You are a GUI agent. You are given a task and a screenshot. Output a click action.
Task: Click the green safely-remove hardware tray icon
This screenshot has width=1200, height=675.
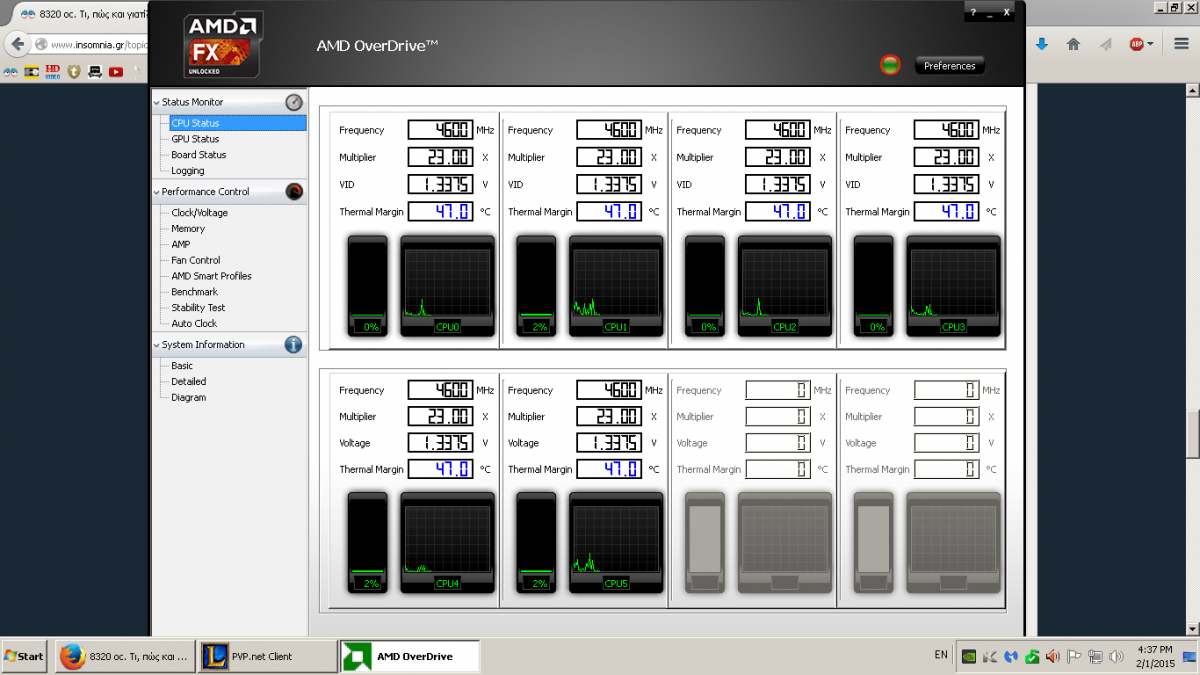[x=1032, y=657]
